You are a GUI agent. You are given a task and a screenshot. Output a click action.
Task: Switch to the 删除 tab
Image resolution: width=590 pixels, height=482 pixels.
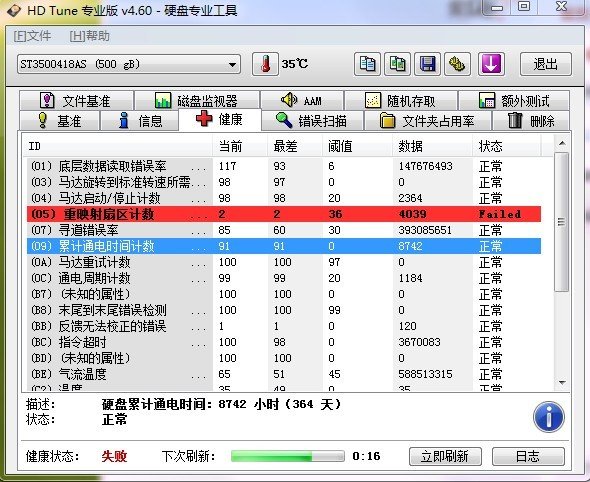click(531, 121)
